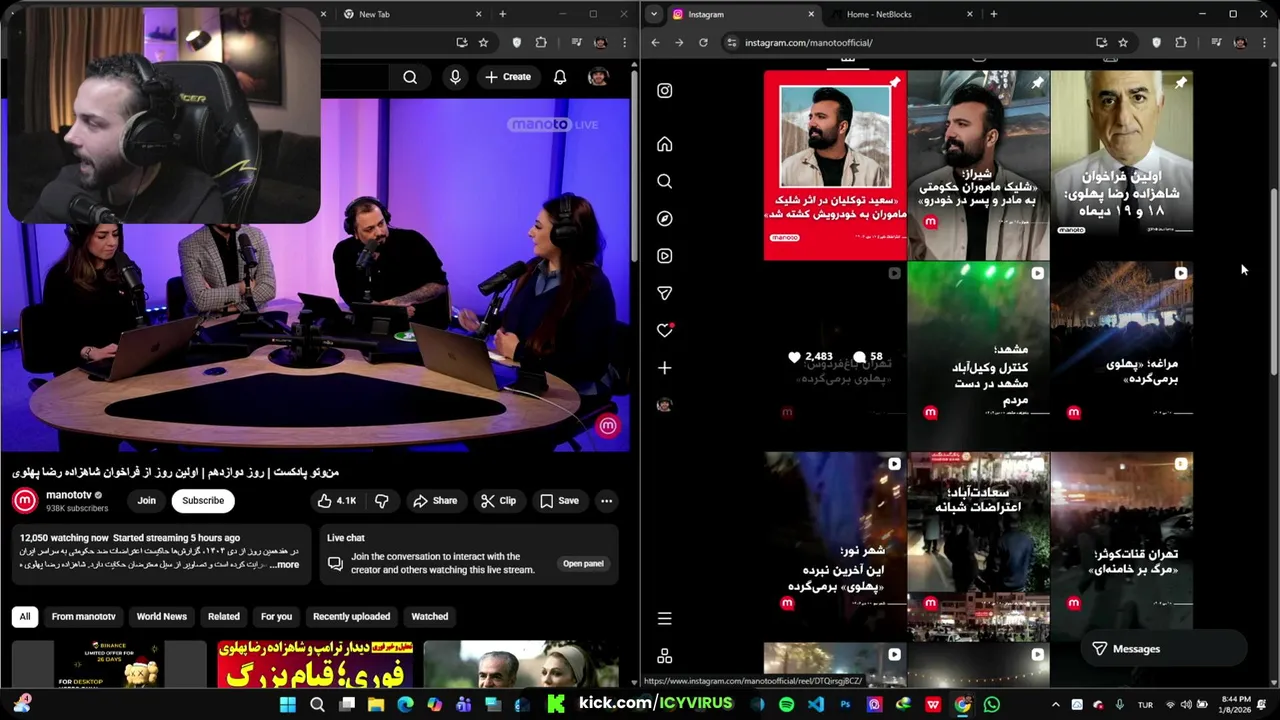Screen dimensions: 1280x720
Task: Start YouTube voice search with microphone
Action: tap(455, 77)
